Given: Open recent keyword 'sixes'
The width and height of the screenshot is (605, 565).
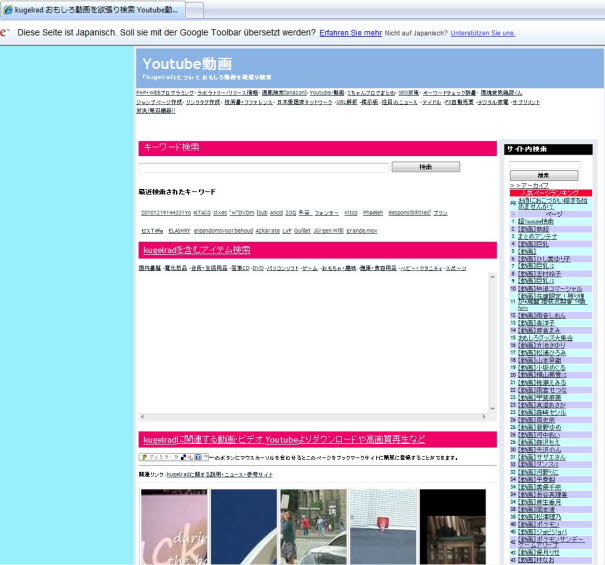Looking at the screenshot, I should point(220,213).
